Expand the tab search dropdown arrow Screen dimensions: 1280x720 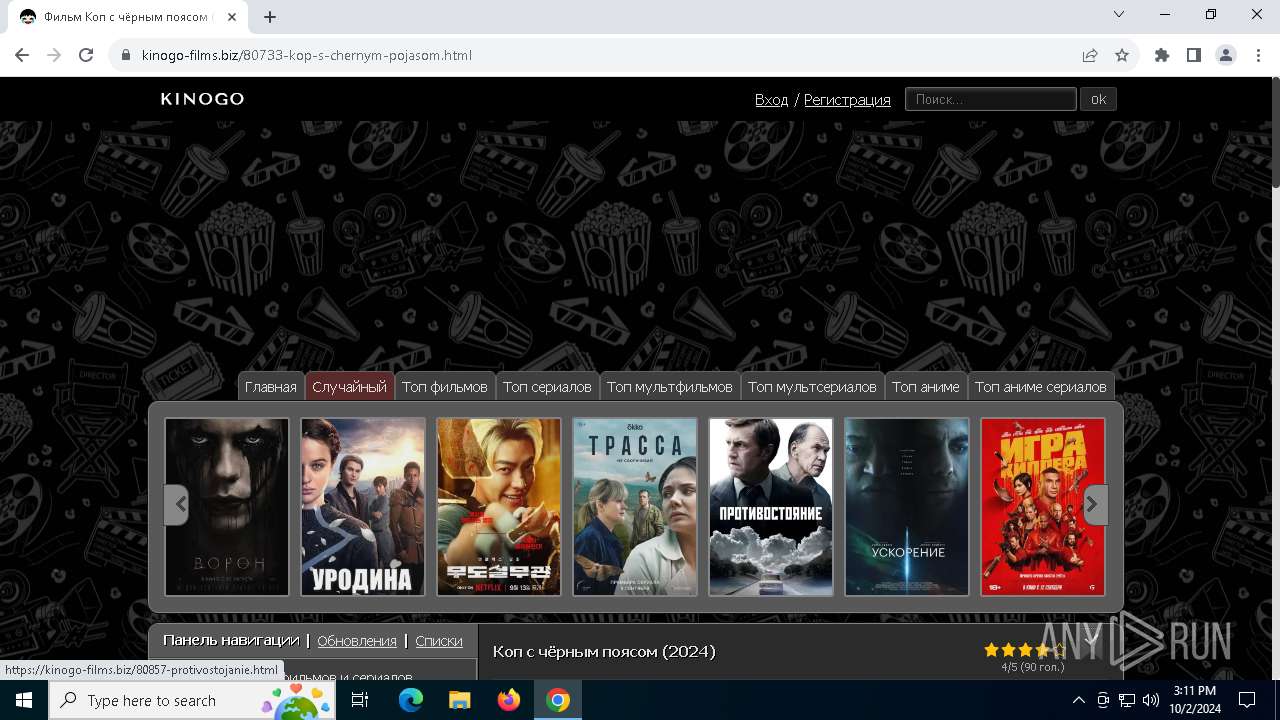1119,14
